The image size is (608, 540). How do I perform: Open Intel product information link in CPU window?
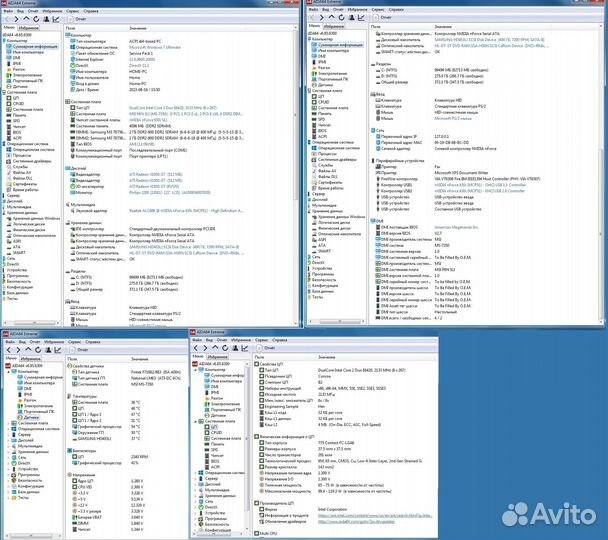click(x=375, y=516)
